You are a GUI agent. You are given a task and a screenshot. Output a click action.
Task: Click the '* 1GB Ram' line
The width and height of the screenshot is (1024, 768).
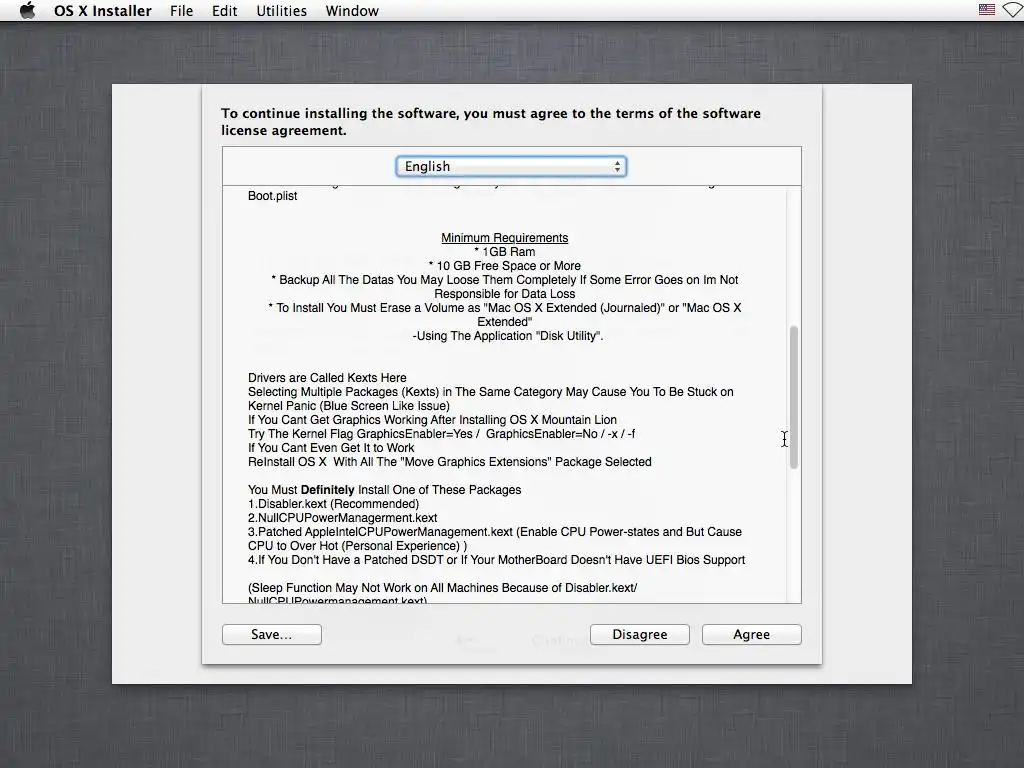pyautogui.click(x=504, y=252)
